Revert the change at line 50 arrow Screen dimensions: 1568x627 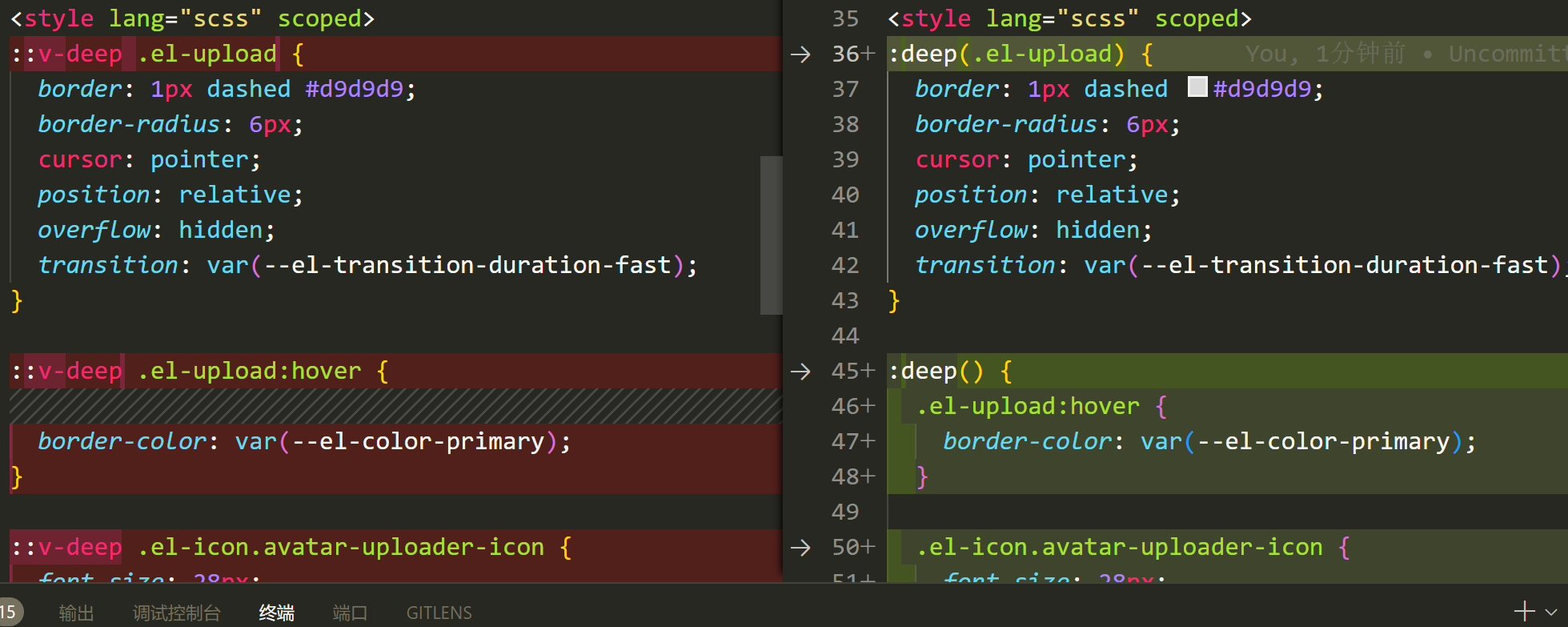click(800, 548)
